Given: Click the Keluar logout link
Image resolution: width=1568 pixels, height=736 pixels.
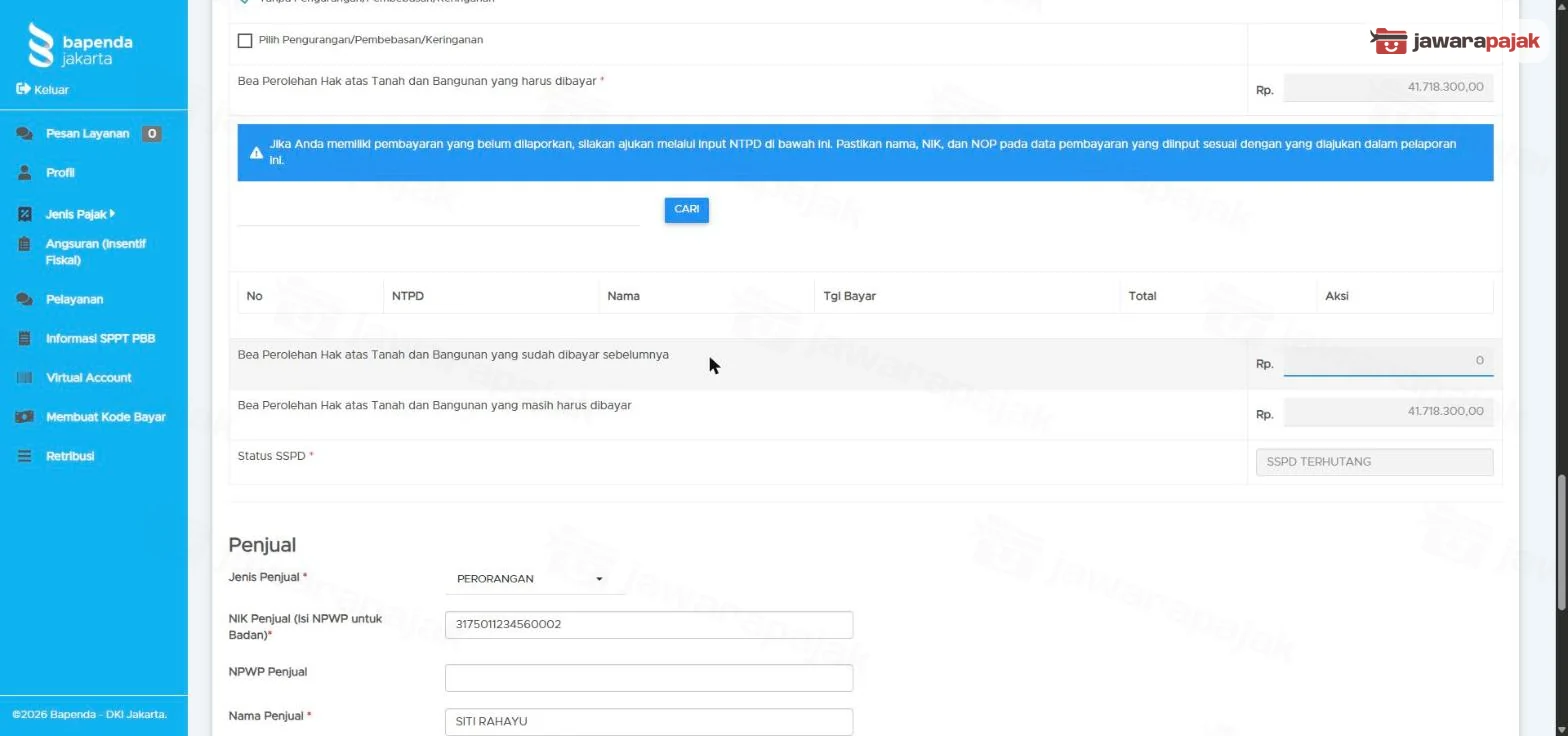Looking at the screenshot, I should (x=51, y=90).
